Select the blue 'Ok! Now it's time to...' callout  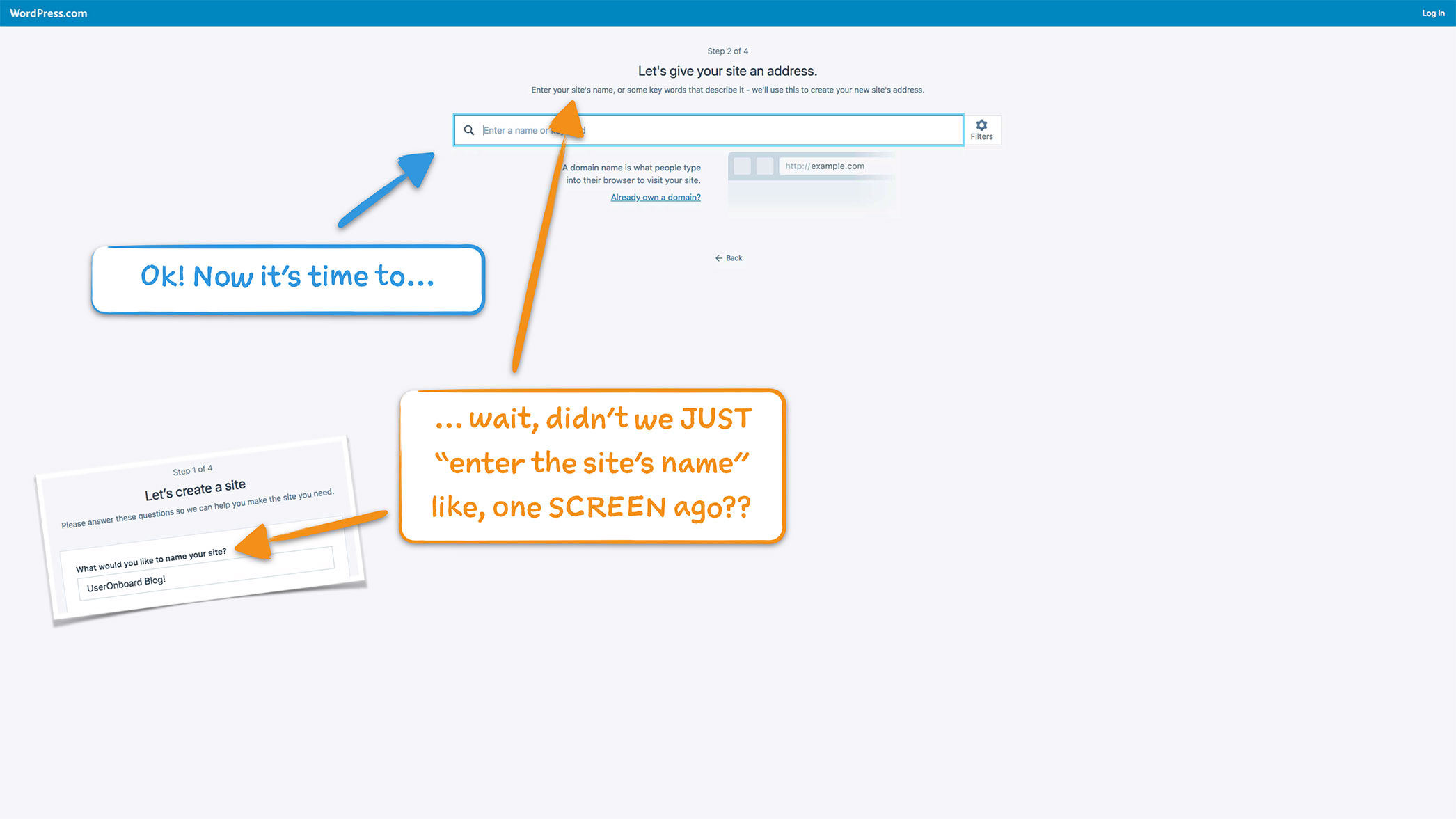[x=287, y=278]
